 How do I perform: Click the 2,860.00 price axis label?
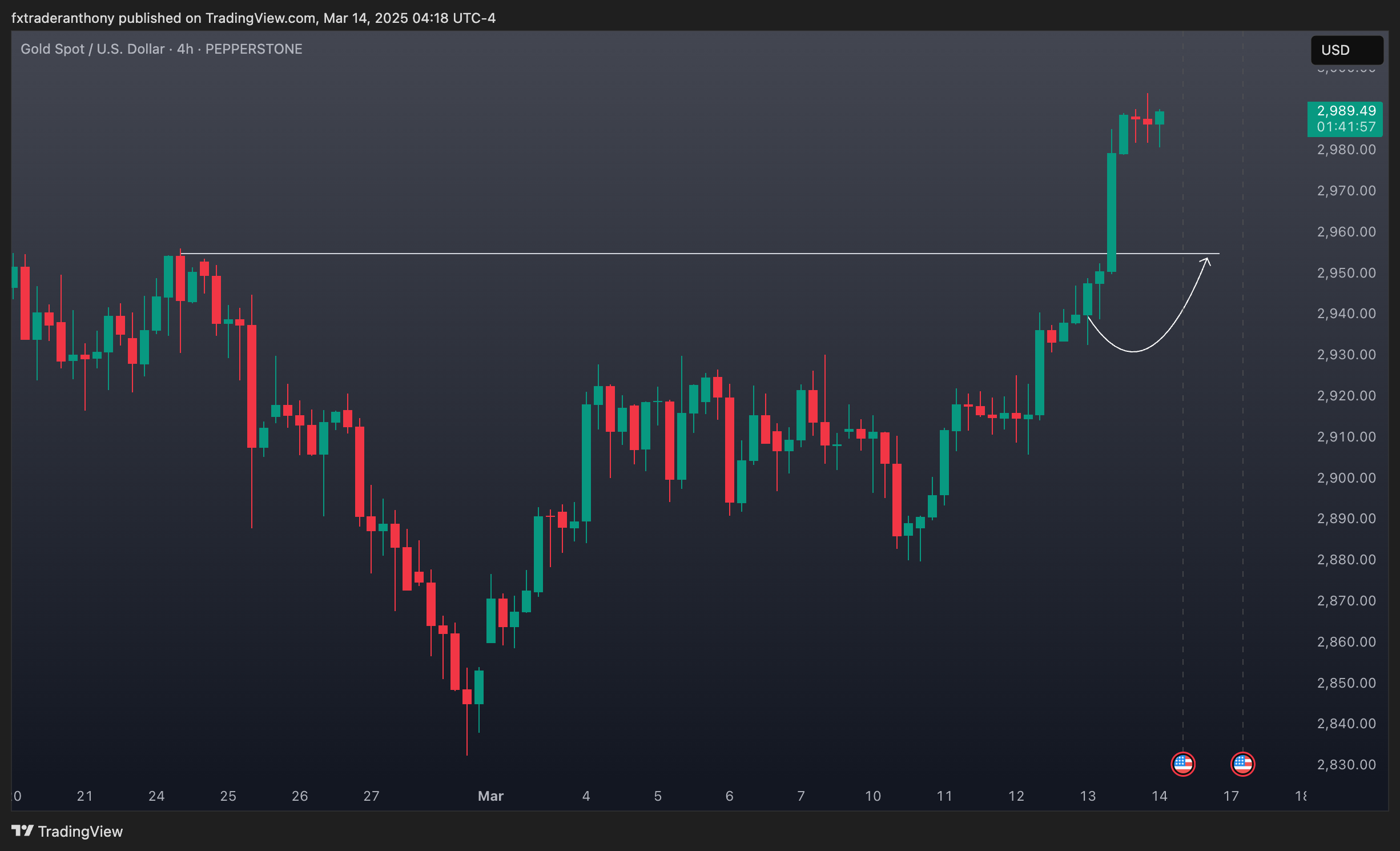pos(1346,642)
